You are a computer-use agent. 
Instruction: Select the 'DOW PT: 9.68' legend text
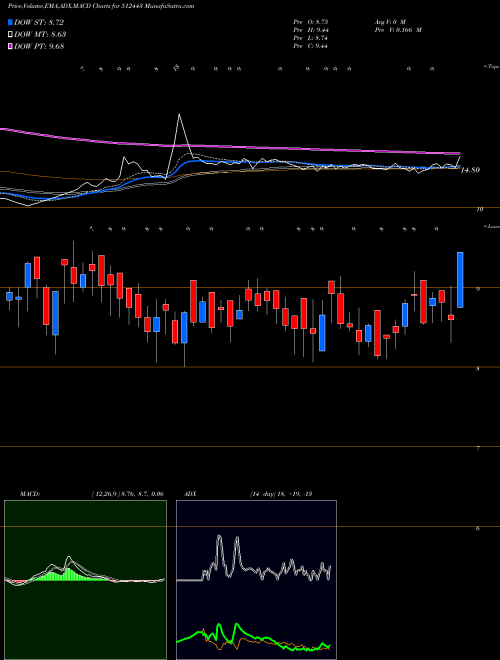point(39,46)
